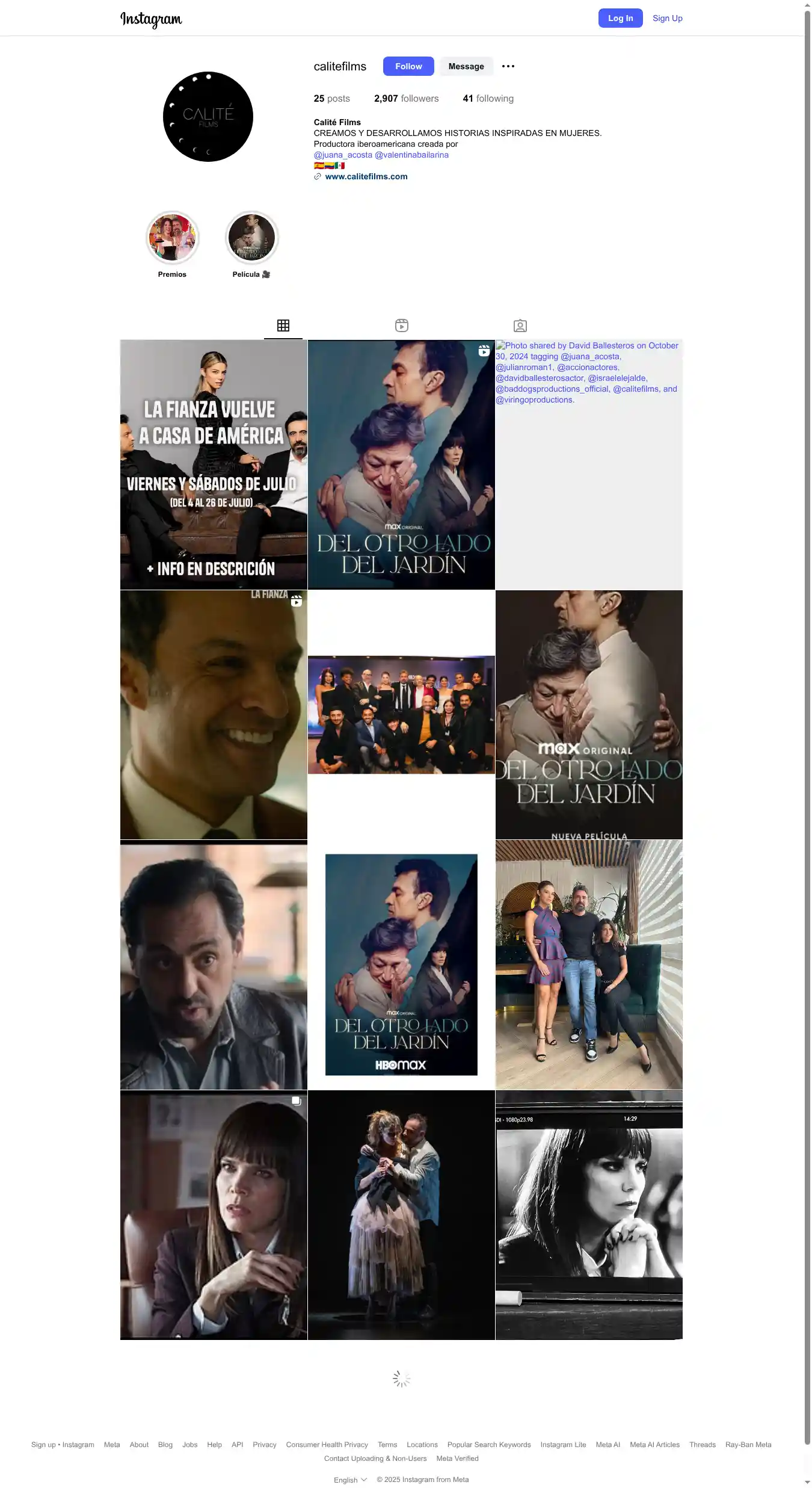
Task: Open the Premios story highlight
Action: (173, 238)
